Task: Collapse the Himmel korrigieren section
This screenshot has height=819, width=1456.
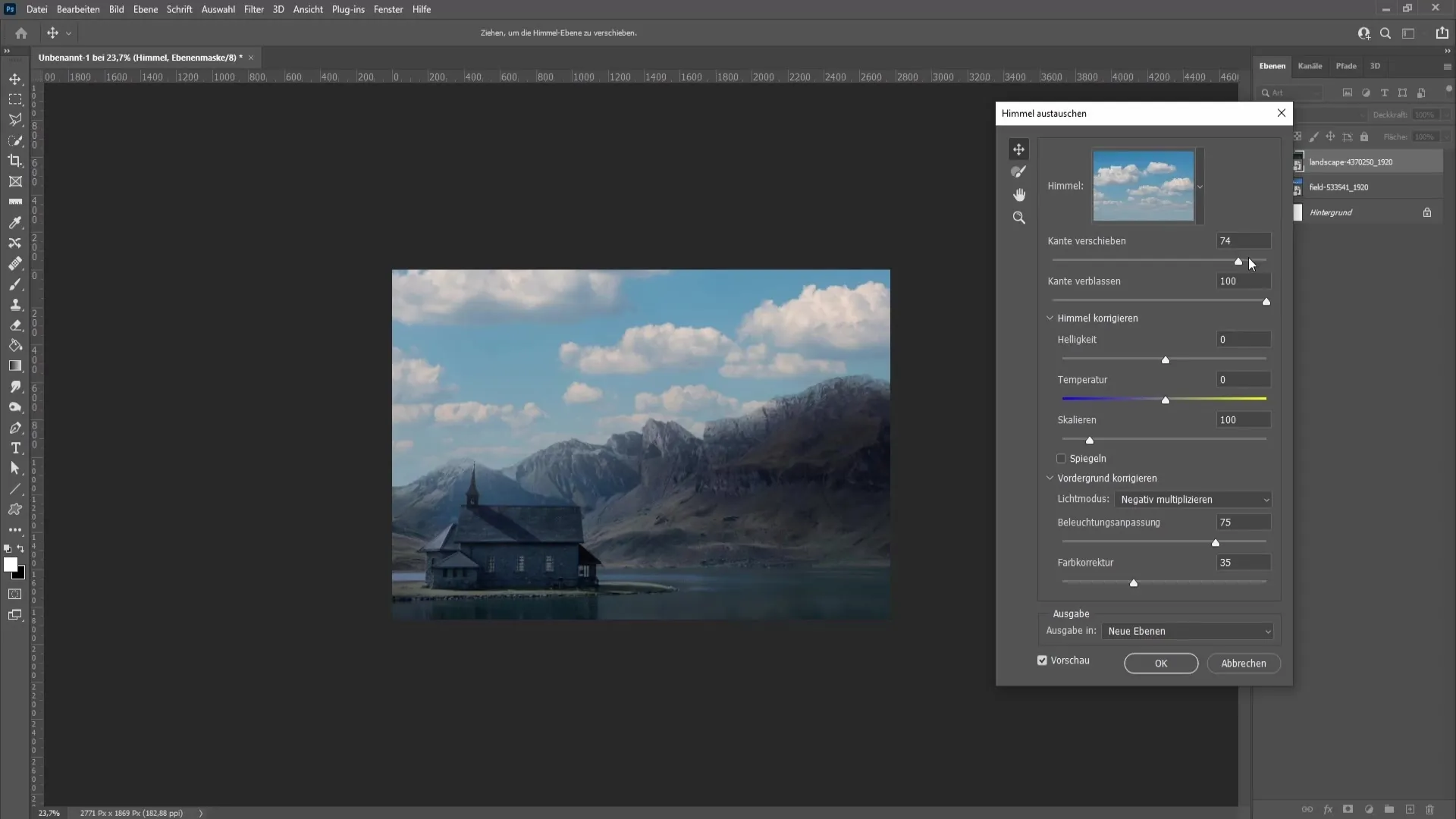Action: [1050, 318]
